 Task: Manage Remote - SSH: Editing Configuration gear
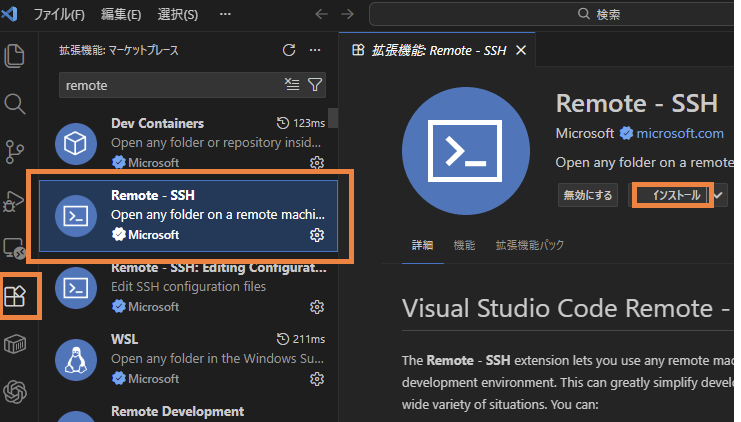[x=317, y=307]
